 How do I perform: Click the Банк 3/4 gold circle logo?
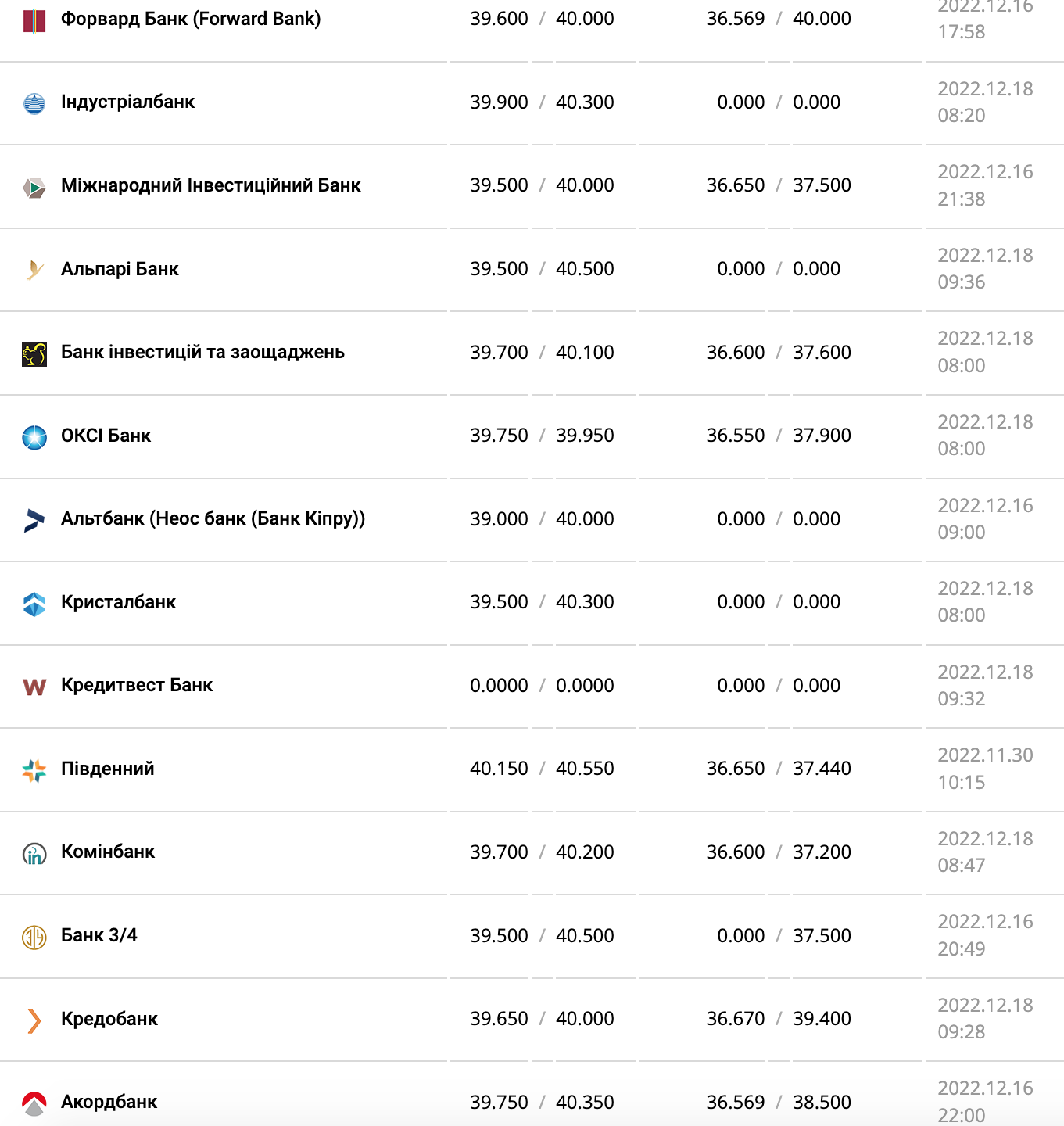click(x=34, y=937)
